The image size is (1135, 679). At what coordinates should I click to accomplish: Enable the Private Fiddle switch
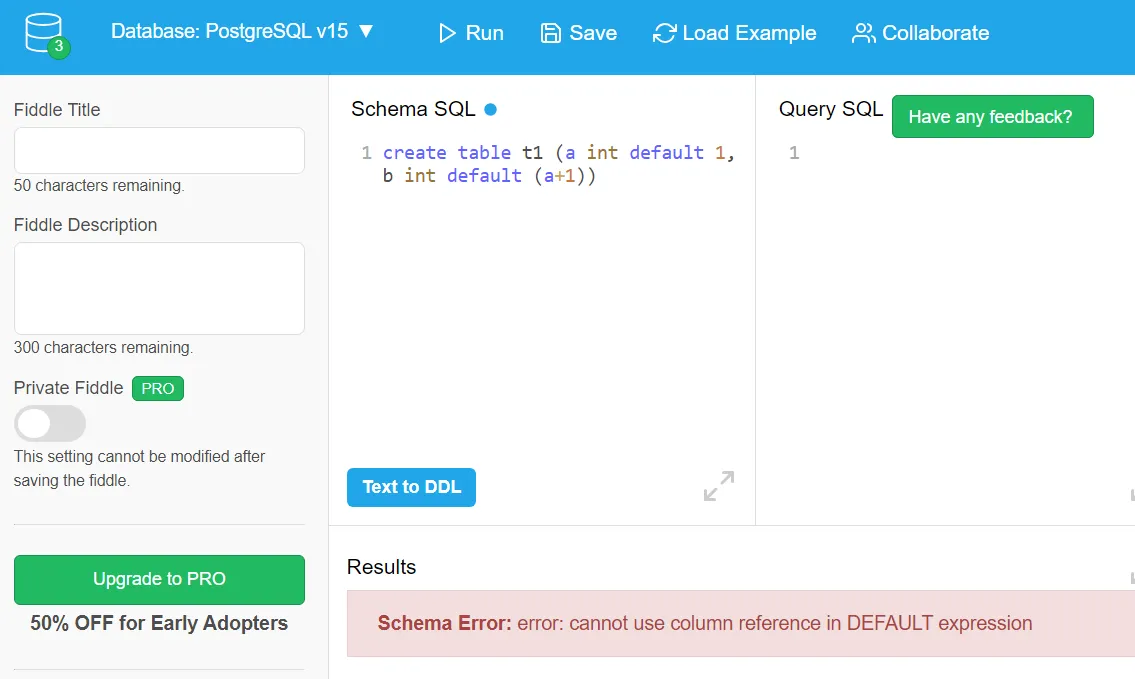50,424
